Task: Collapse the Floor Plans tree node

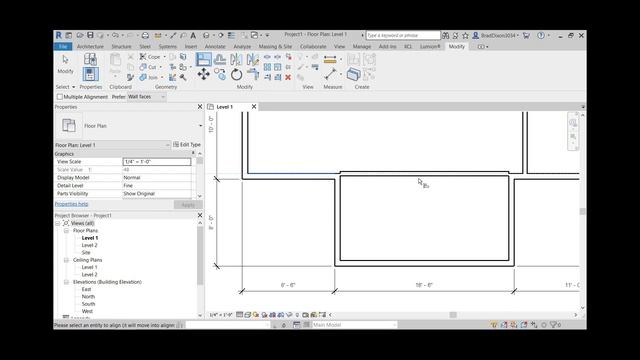Action: pos(66,231)
